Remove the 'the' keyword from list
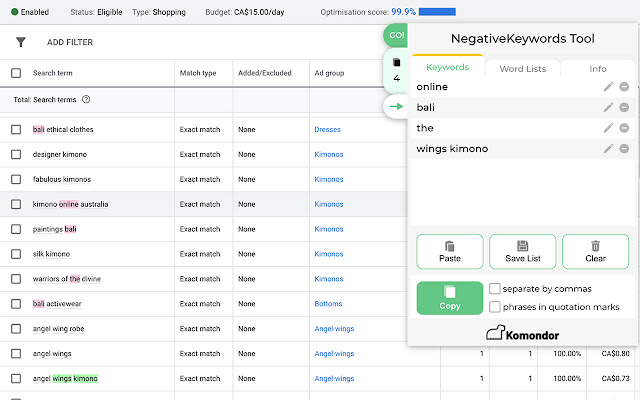Image resolution: width=640 pixels, height=400 pixels. tap(624, 128)
